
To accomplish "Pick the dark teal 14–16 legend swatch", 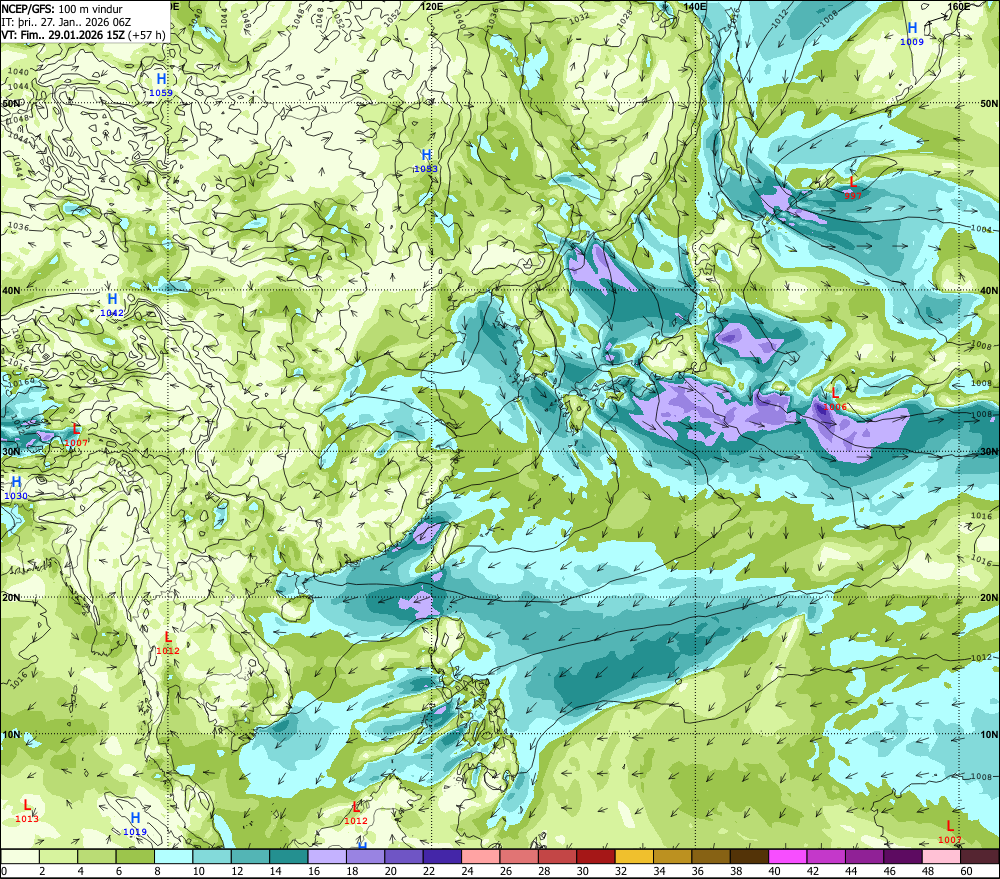I will (x=289, y=856).
